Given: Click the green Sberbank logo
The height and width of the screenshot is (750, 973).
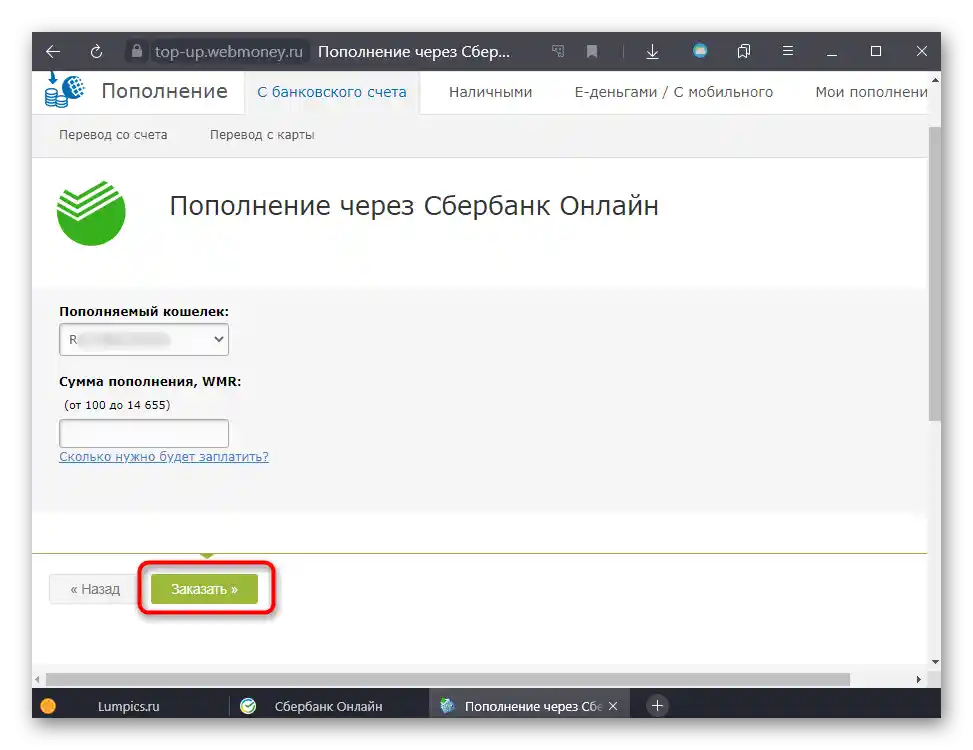Looking at the screenshot, I should [91, 213].
